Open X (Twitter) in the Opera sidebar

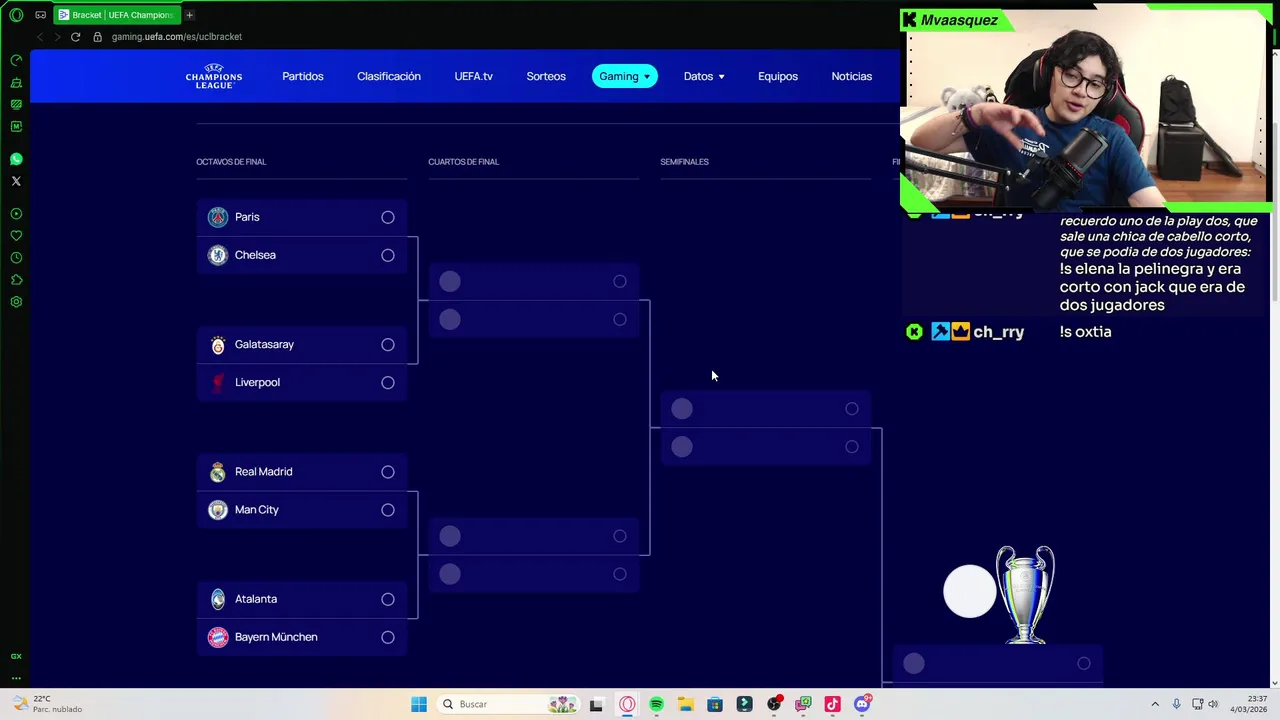pyautogui.click(x=16, y=181)
